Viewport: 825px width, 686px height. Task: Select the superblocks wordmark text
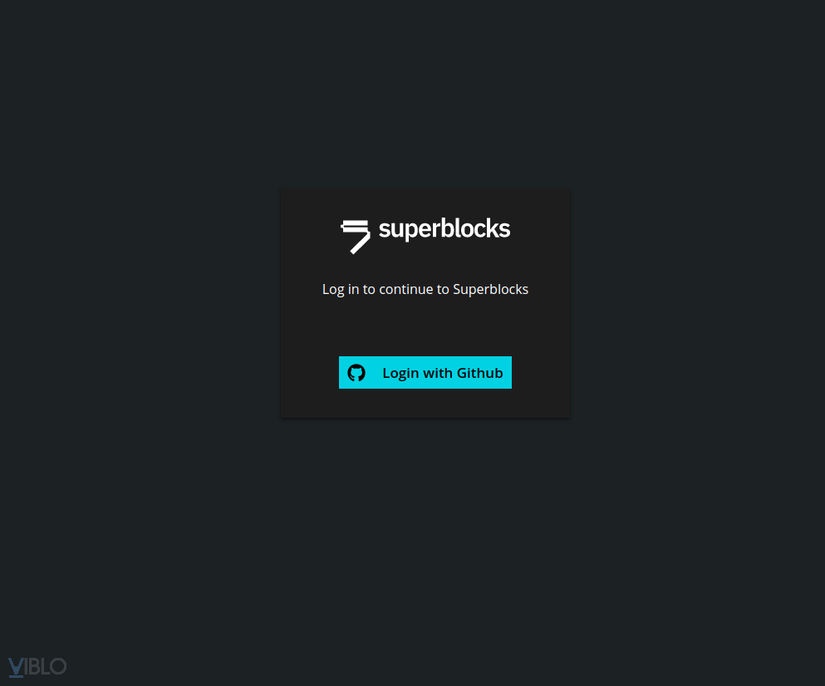[445, 229]
